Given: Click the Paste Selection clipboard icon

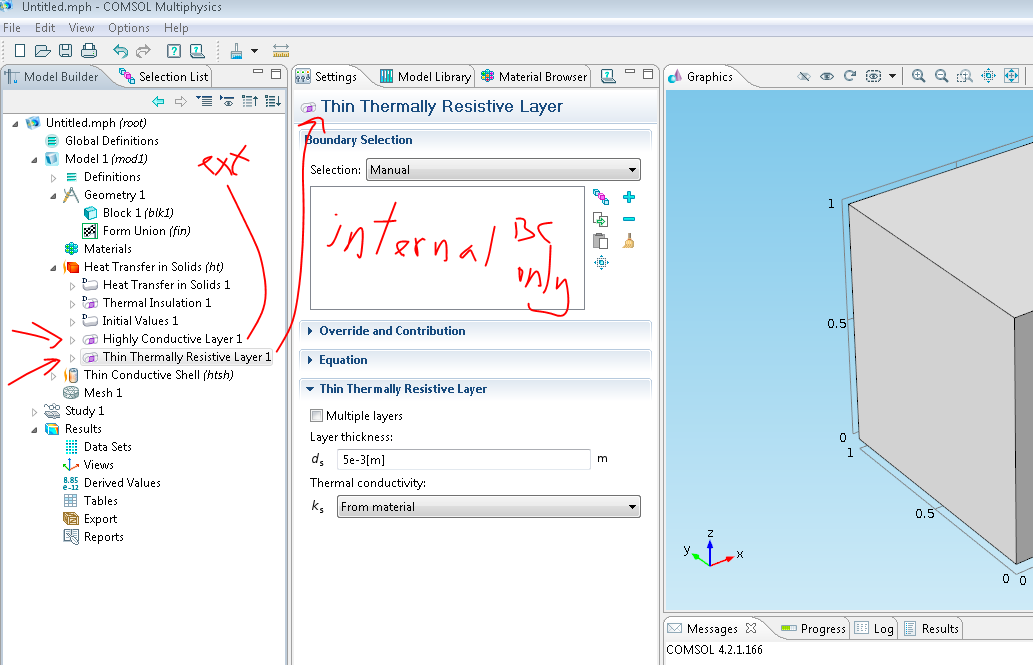Looking at the screenshot, I should click(600, 241).
